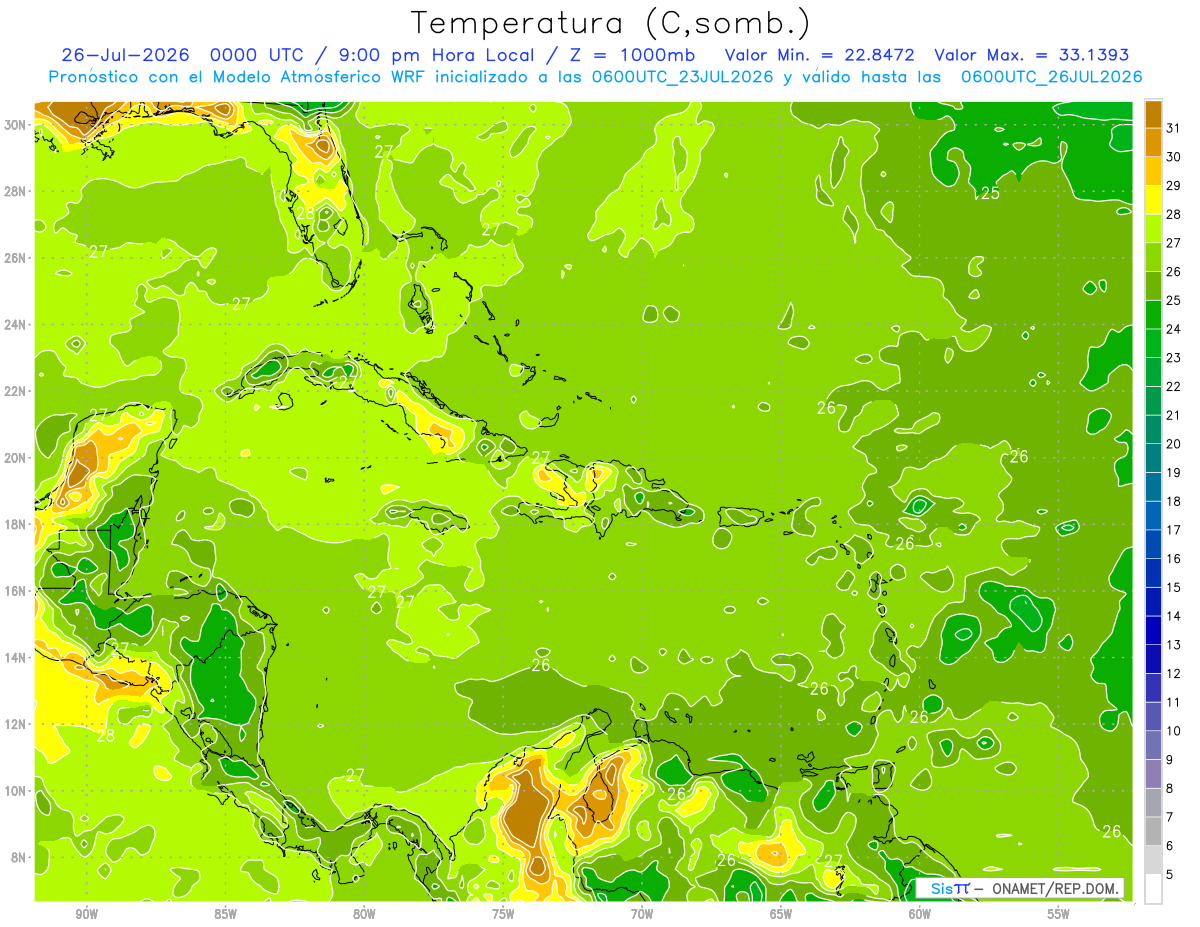Click the "65W" longitude label

(x=781, y=914)
